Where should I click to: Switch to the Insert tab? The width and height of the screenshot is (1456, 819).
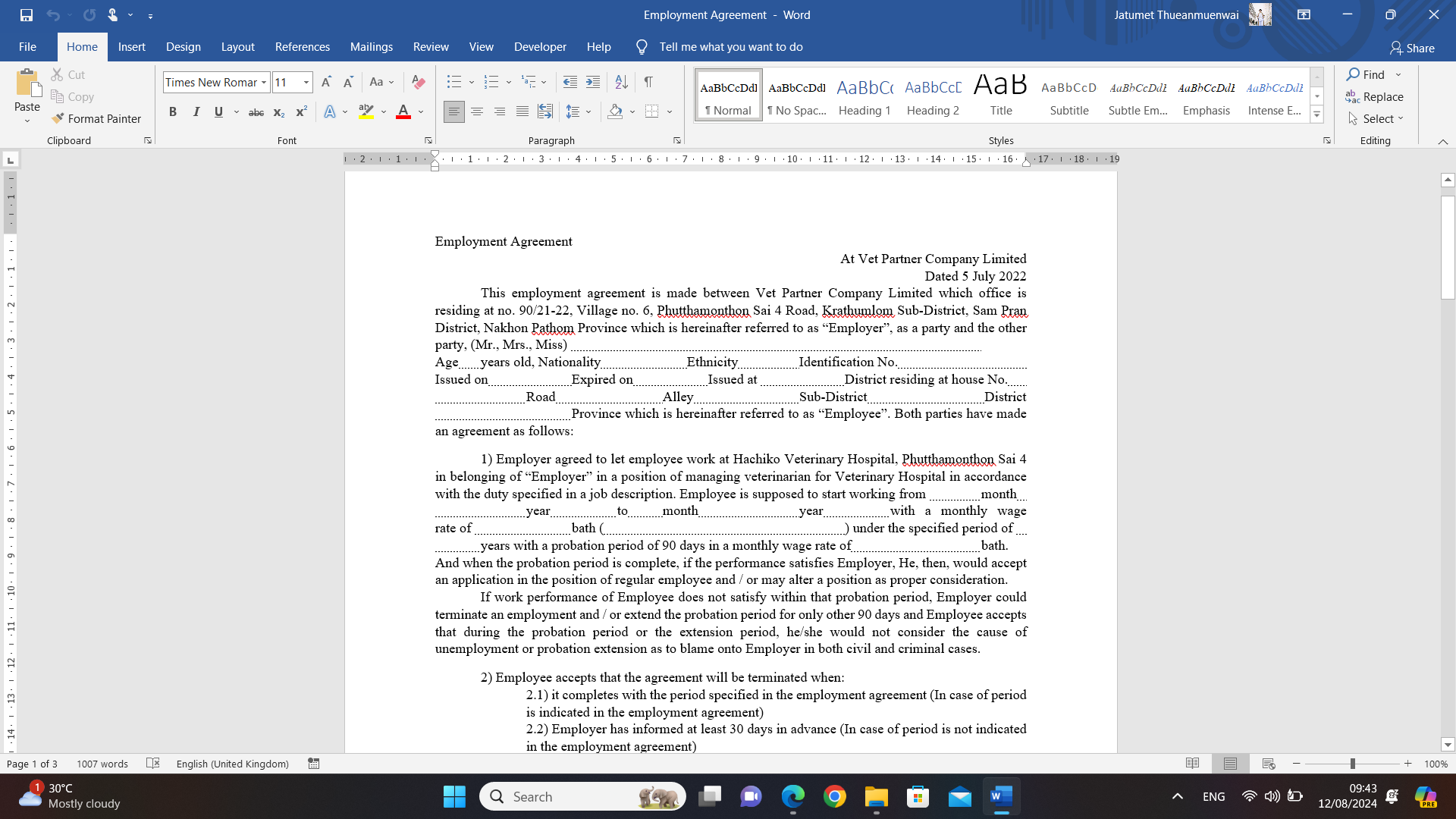(x=132, y=47)
